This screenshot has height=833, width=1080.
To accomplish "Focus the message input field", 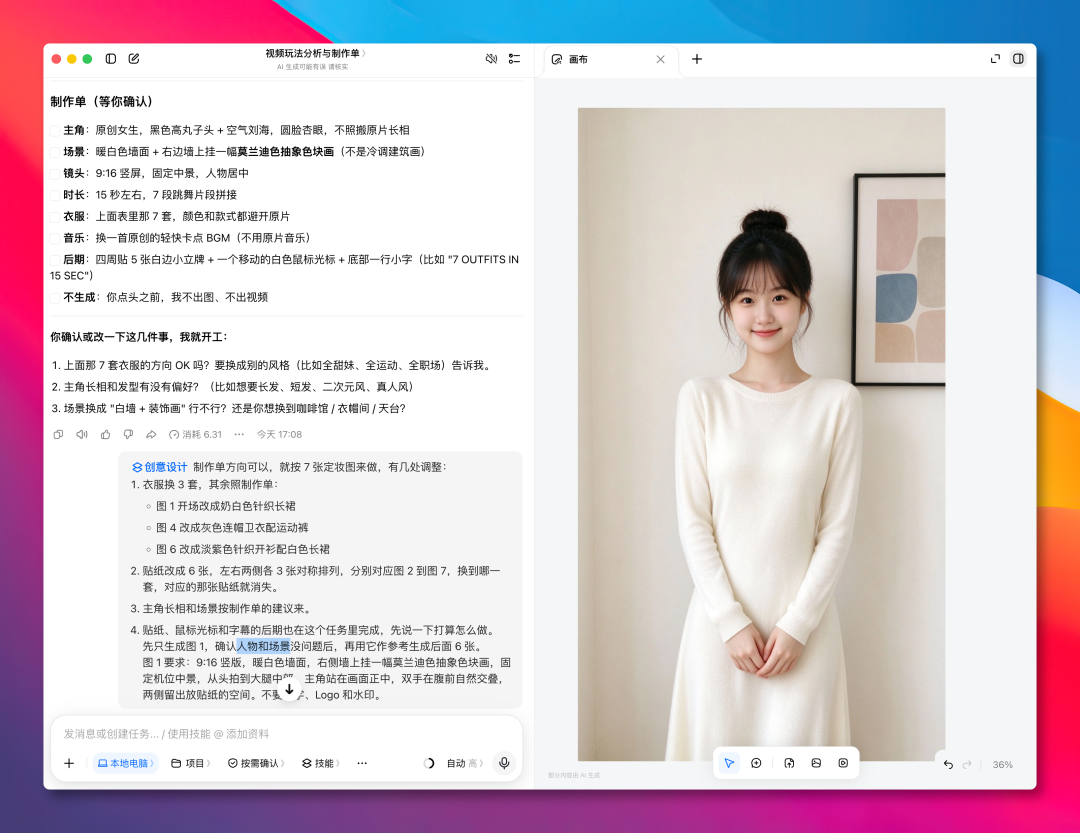I will pos(286,734).
